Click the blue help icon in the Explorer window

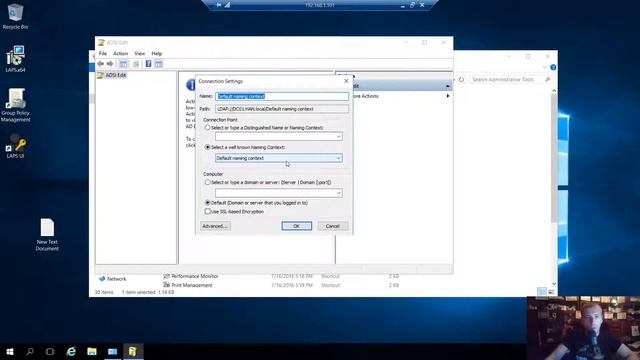point(553,67)
